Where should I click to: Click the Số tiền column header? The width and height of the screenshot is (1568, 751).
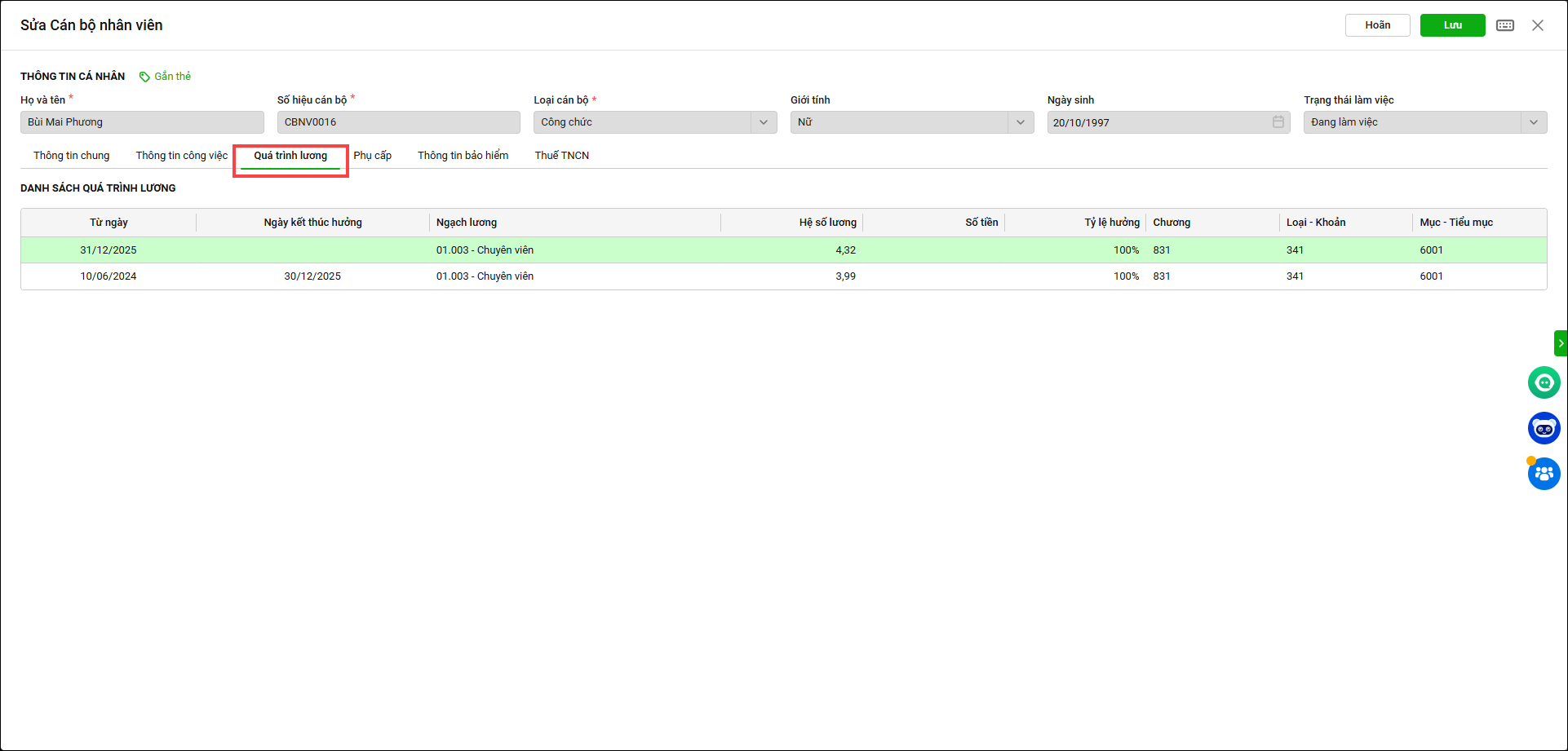[x=934, y=223]
